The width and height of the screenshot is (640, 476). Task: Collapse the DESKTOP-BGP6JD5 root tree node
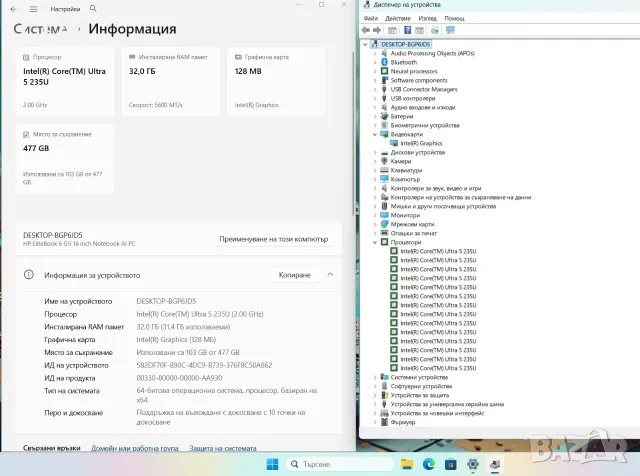click(365, 44)
